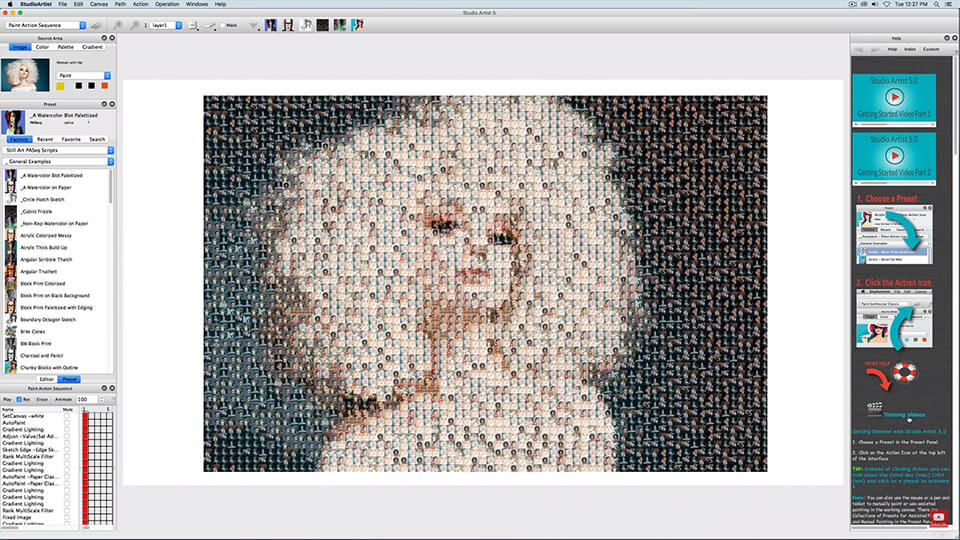This screenshot has height=540, width=960.
Task: Click the collapse button of the Preset panel
Action: (104, 104)
